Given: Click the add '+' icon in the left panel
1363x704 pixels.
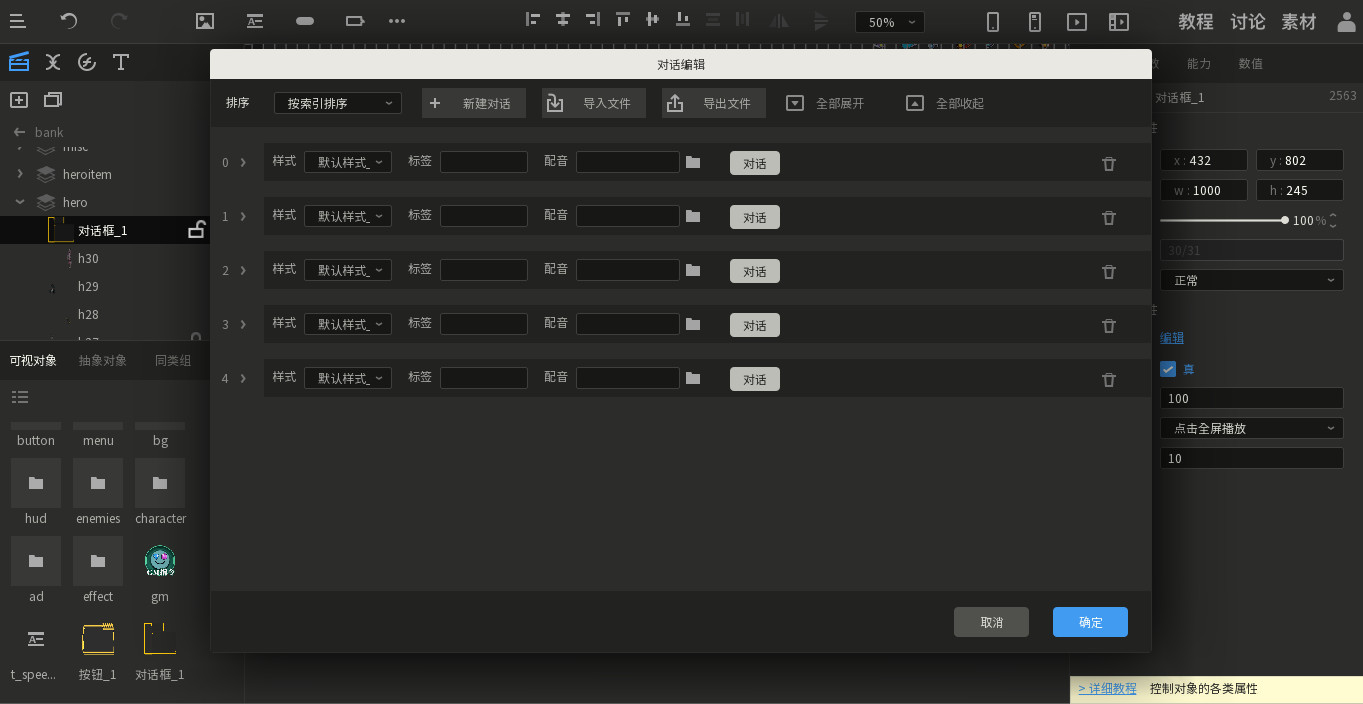Looking at the screenshot, I should click(18, 100).
